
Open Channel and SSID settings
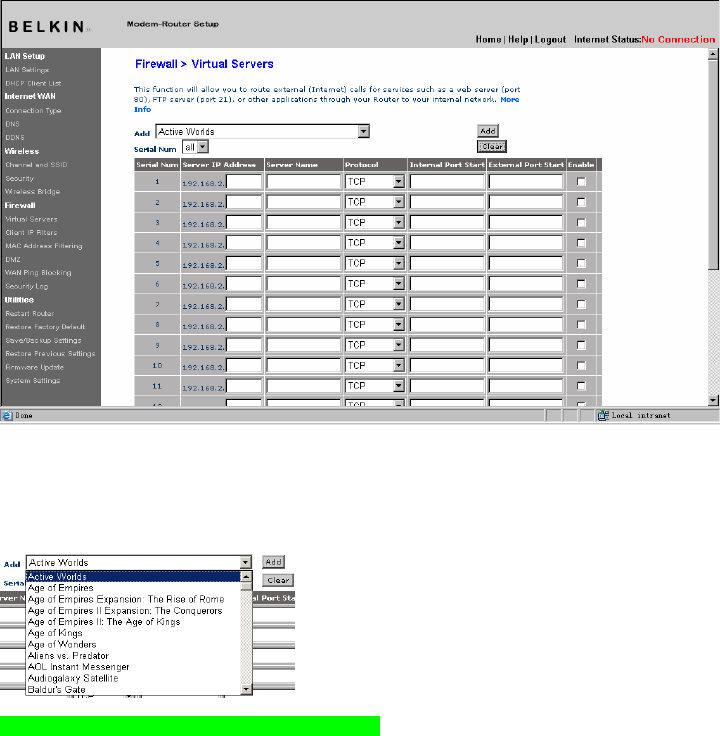(x=36, y=165)
